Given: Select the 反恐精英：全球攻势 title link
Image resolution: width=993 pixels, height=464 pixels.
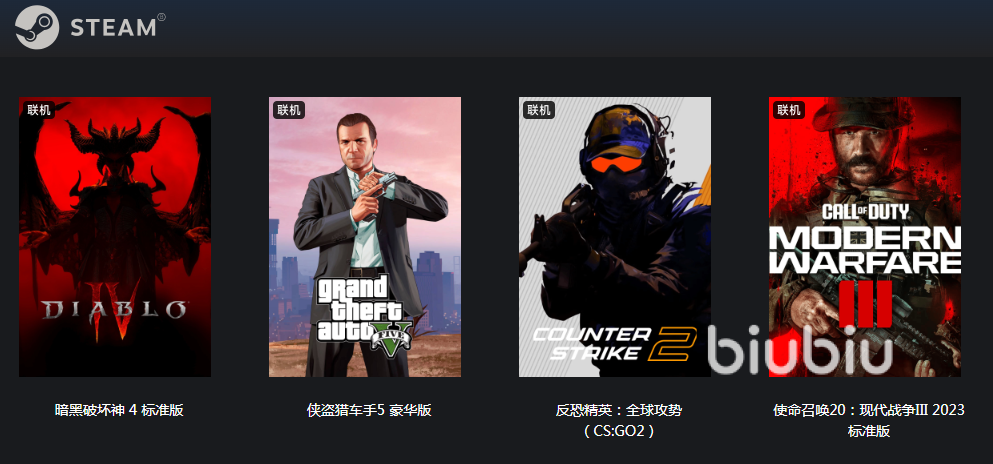Looking at the screenshot, I should pos(619,410).
